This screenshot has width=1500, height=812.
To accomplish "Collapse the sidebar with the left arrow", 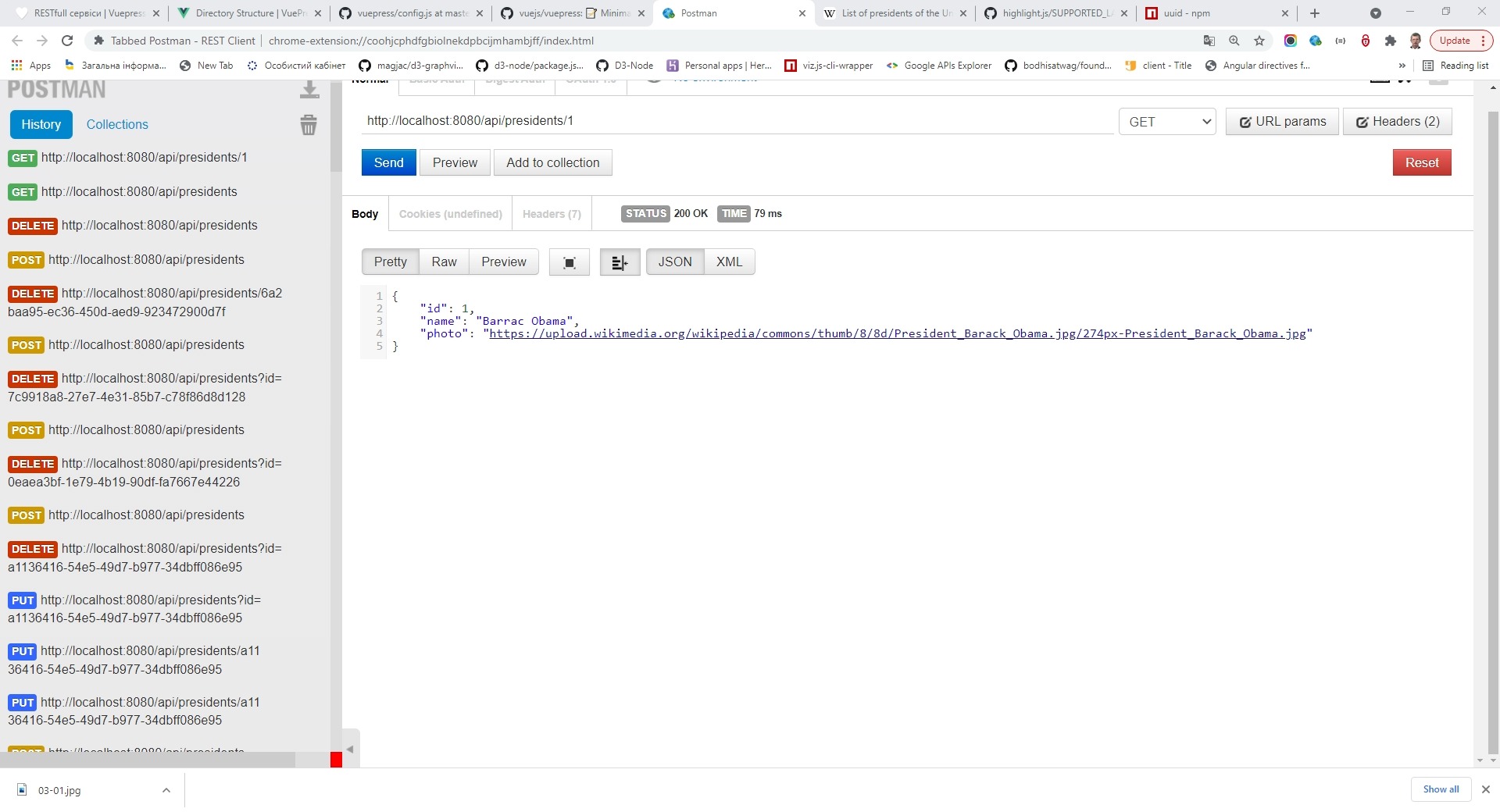I will [x=351, y=749].
